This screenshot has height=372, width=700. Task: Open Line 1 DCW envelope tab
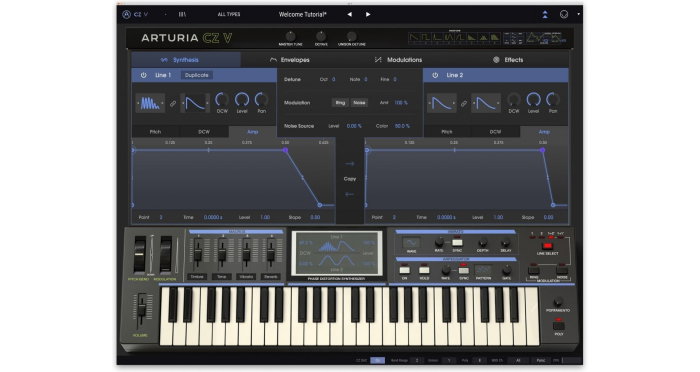[204, 132]
